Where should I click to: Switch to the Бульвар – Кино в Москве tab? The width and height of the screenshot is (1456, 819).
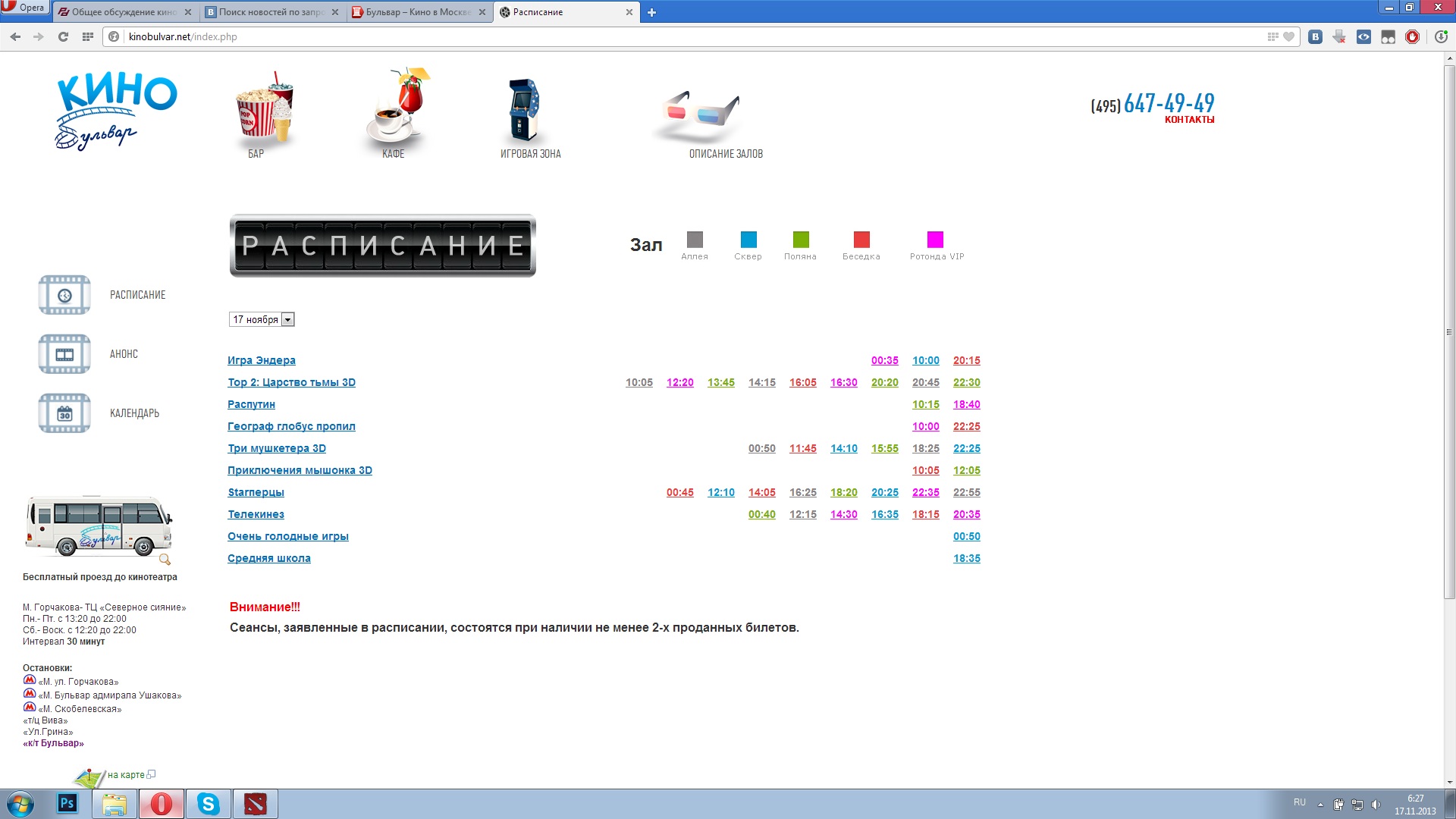click(419, 12)
